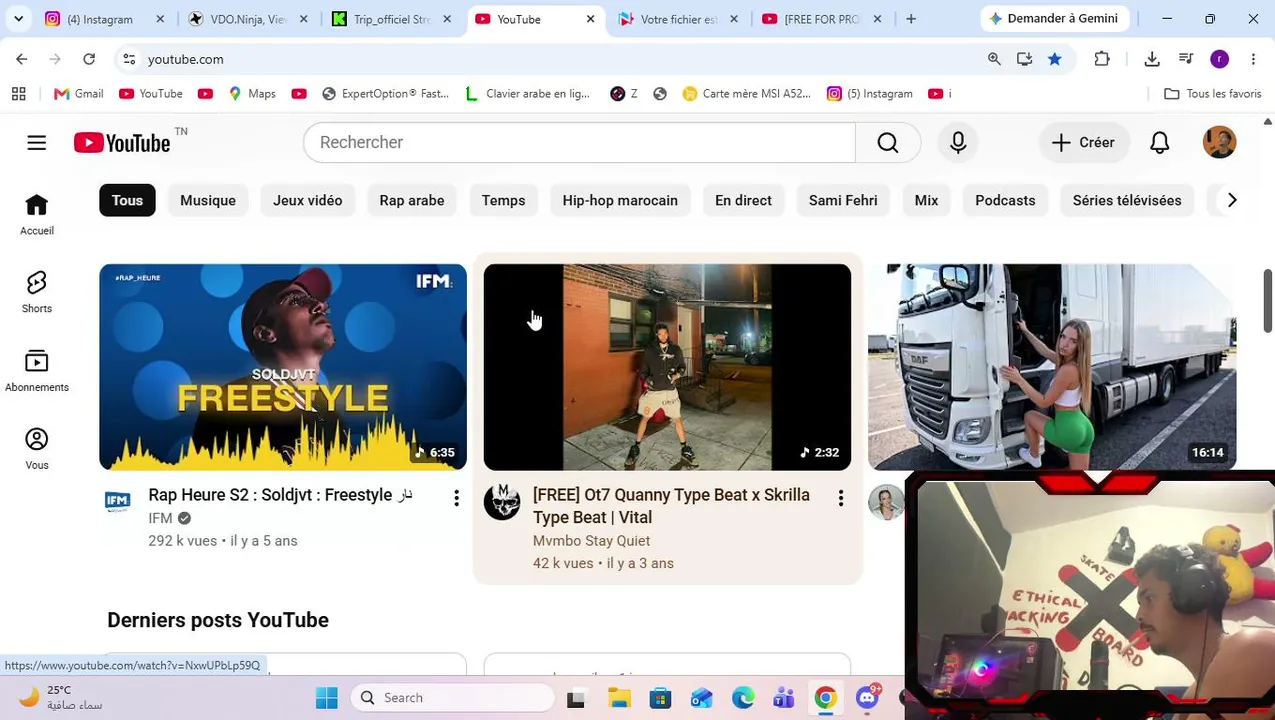Open Windows Start menu
Viewport: 1275px width, 720px height.
tap(327, 698)
